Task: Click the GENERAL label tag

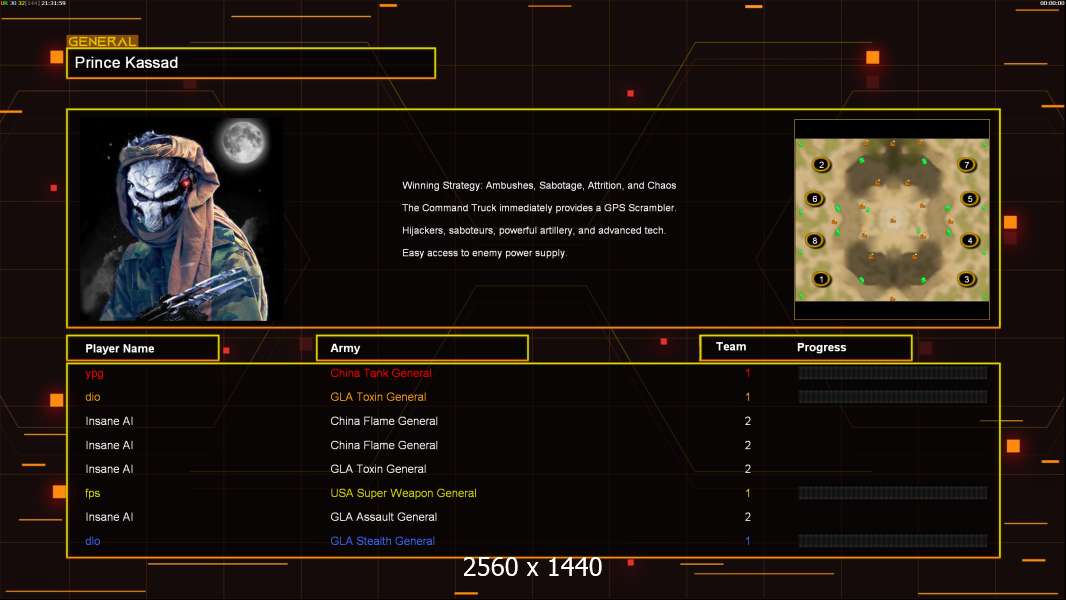Action: 102,41
